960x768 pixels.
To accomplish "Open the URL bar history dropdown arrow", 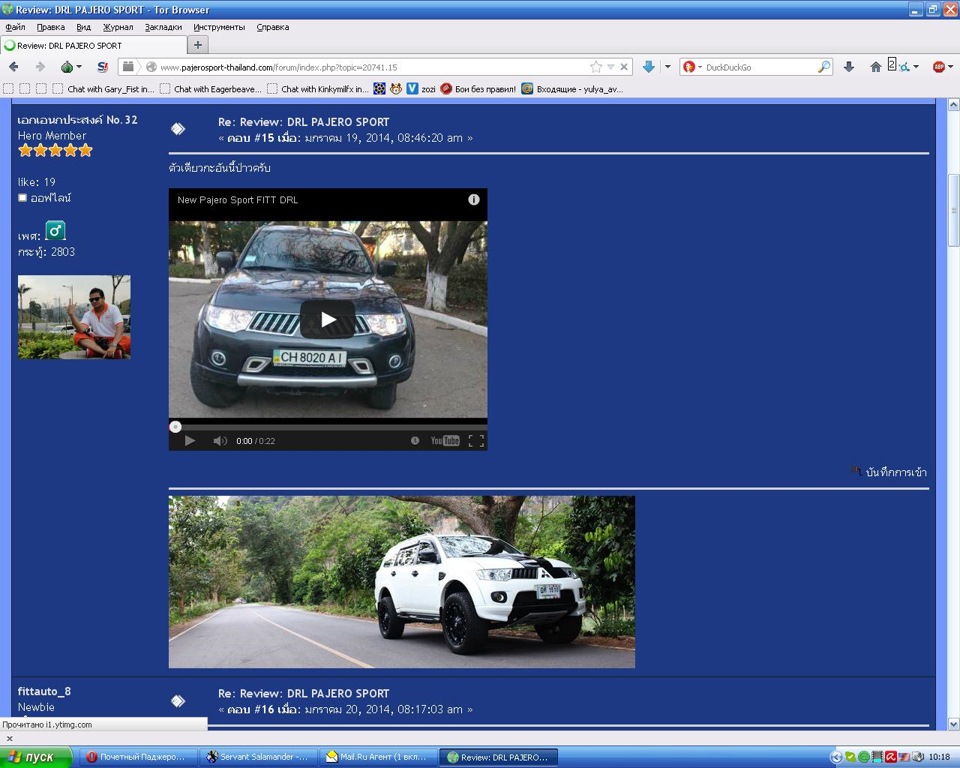I will [611, 67].
